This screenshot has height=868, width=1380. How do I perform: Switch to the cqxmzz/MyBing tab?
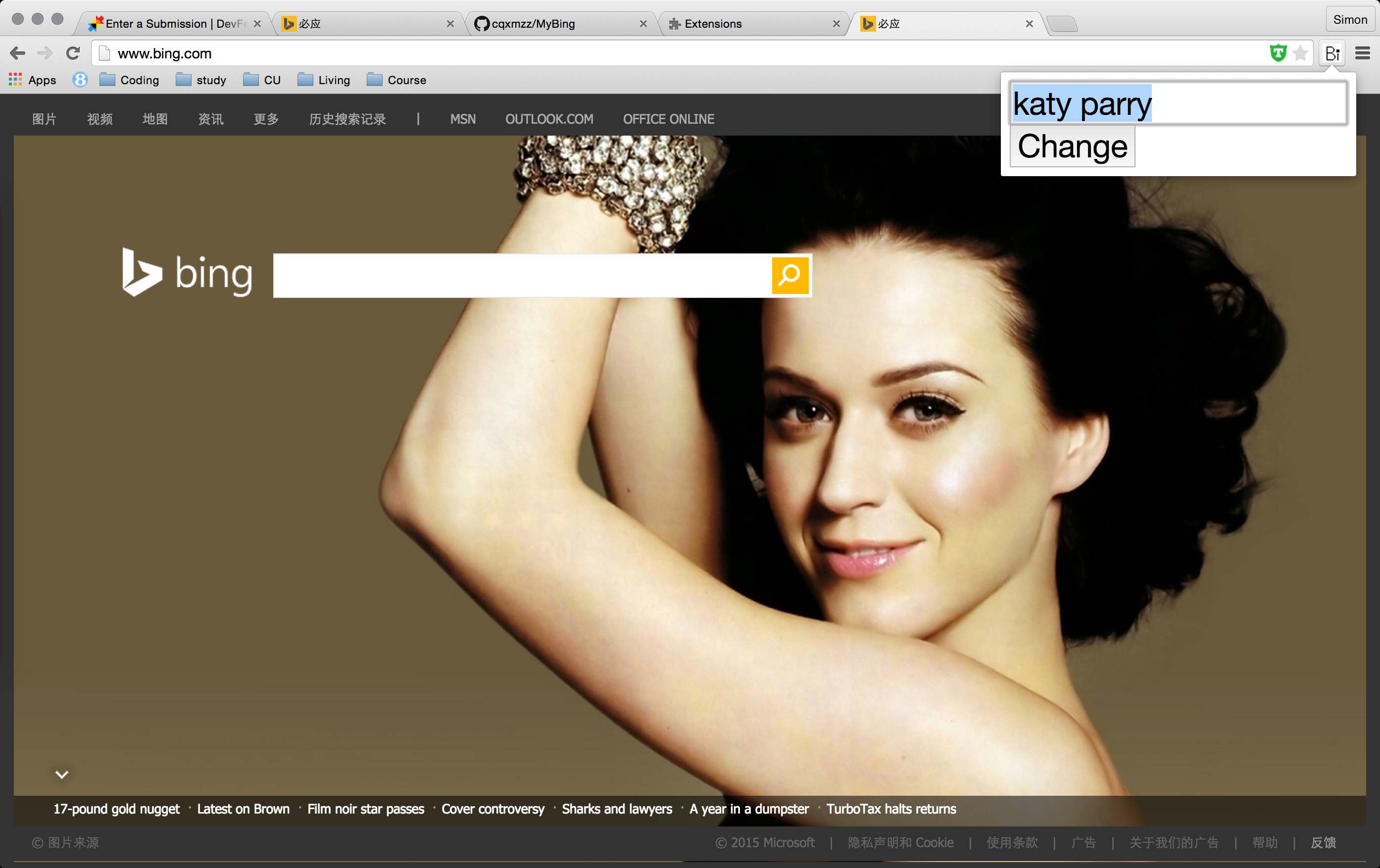[533, 24]
